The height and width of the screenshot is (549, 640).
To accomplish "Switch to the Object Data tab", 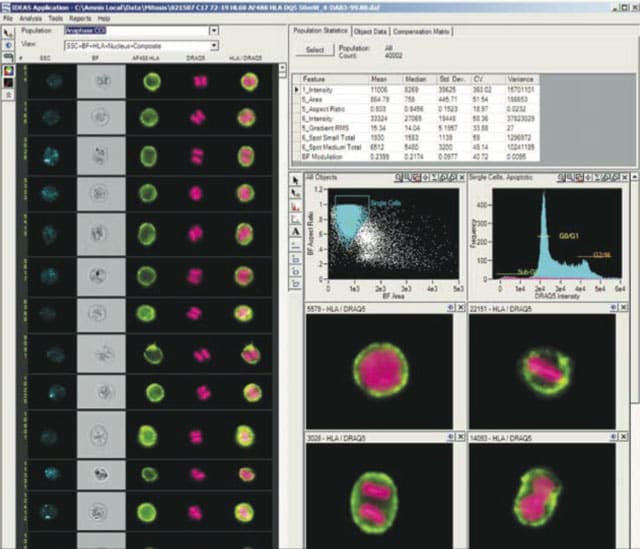I will (370, 31).
